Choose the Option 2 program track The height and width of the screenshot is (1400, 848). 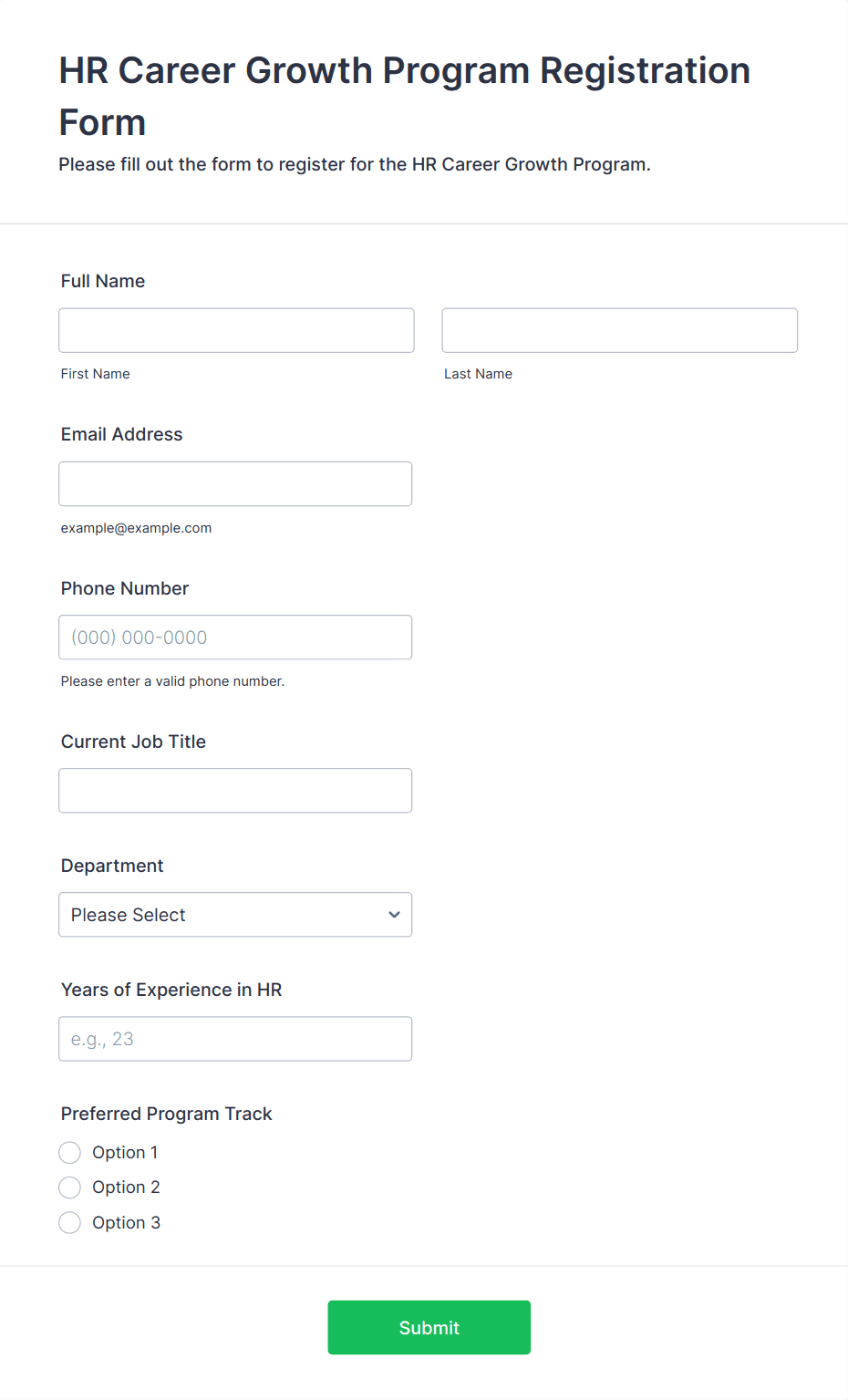(x=70, y=1187)
